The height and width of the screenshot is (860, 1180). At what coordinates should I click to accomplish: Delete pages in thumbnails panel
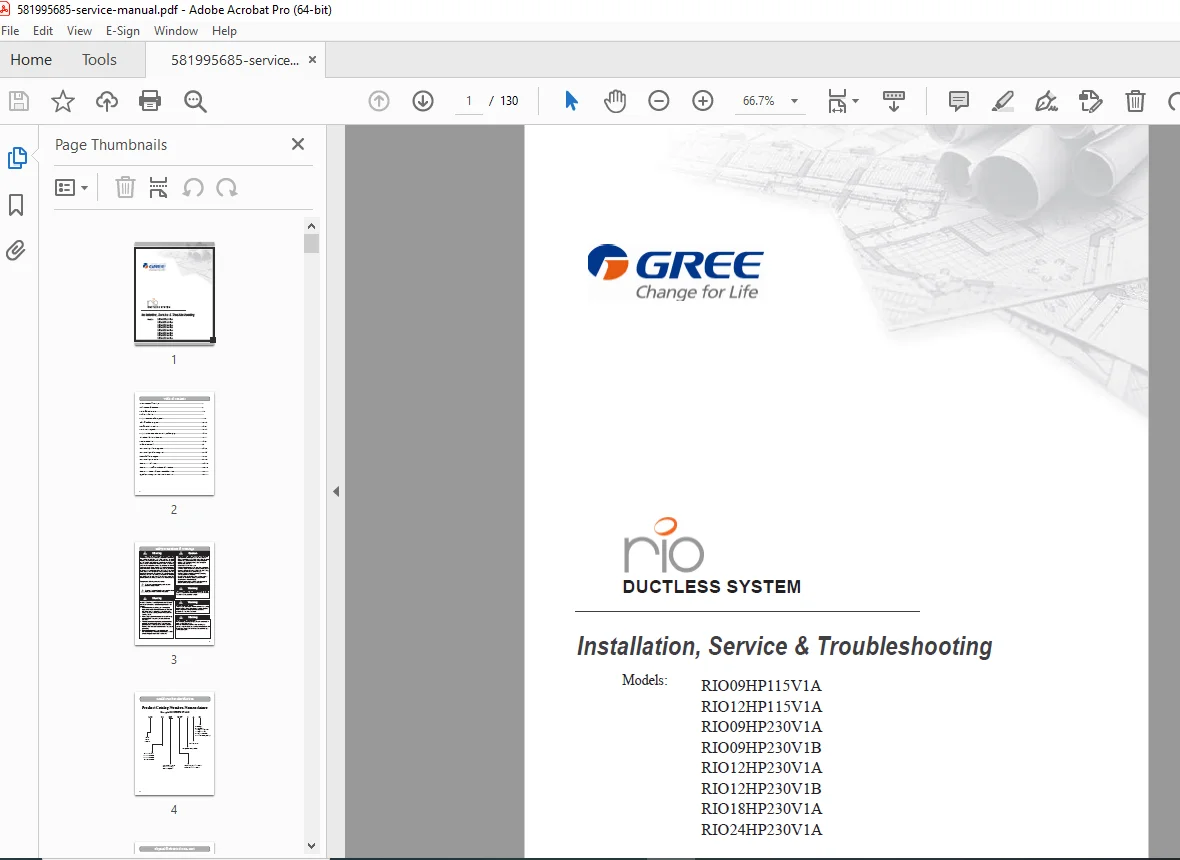[x=125, y=187]
